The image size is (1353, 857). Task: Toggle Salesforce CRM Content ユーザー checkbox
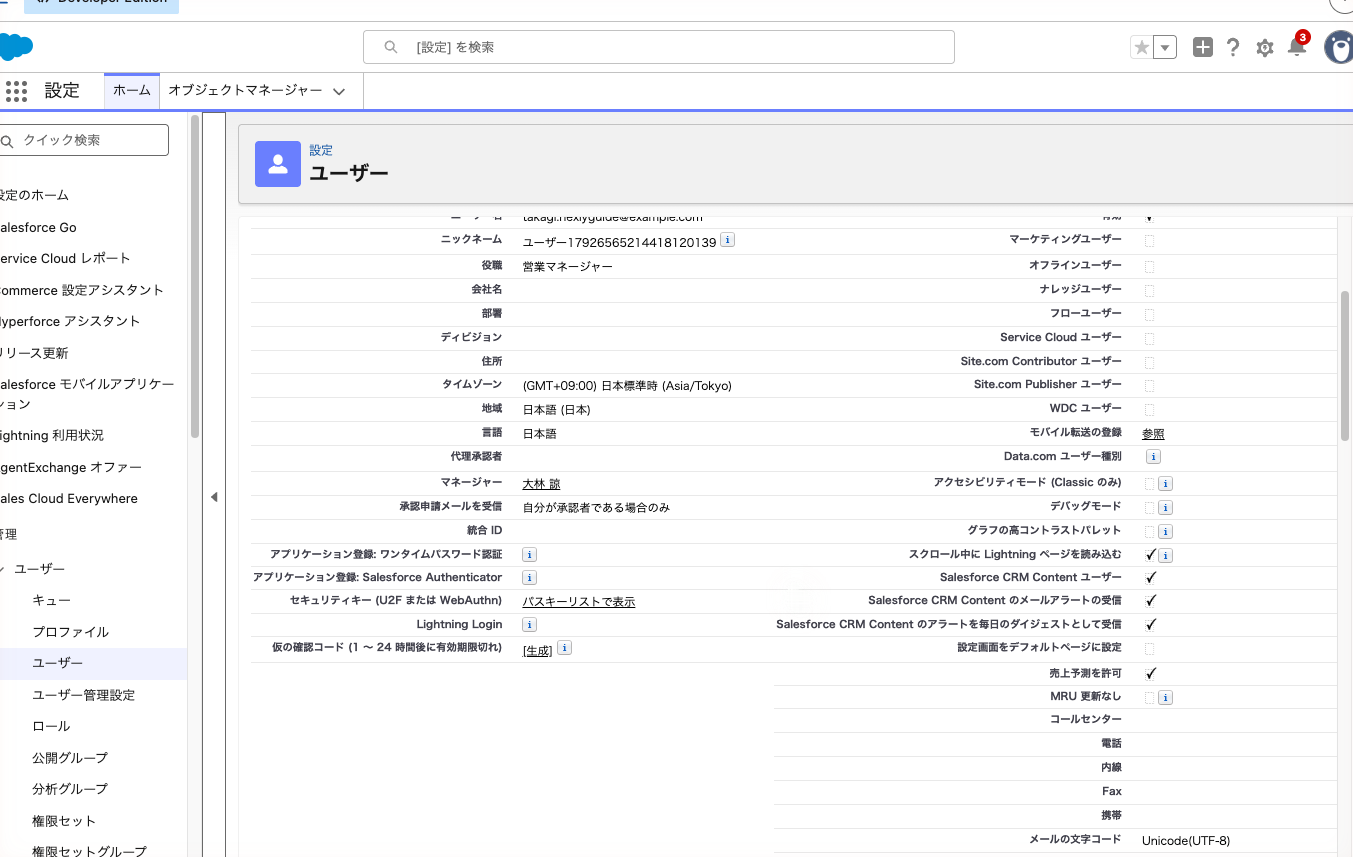[x=1151, y=578]
